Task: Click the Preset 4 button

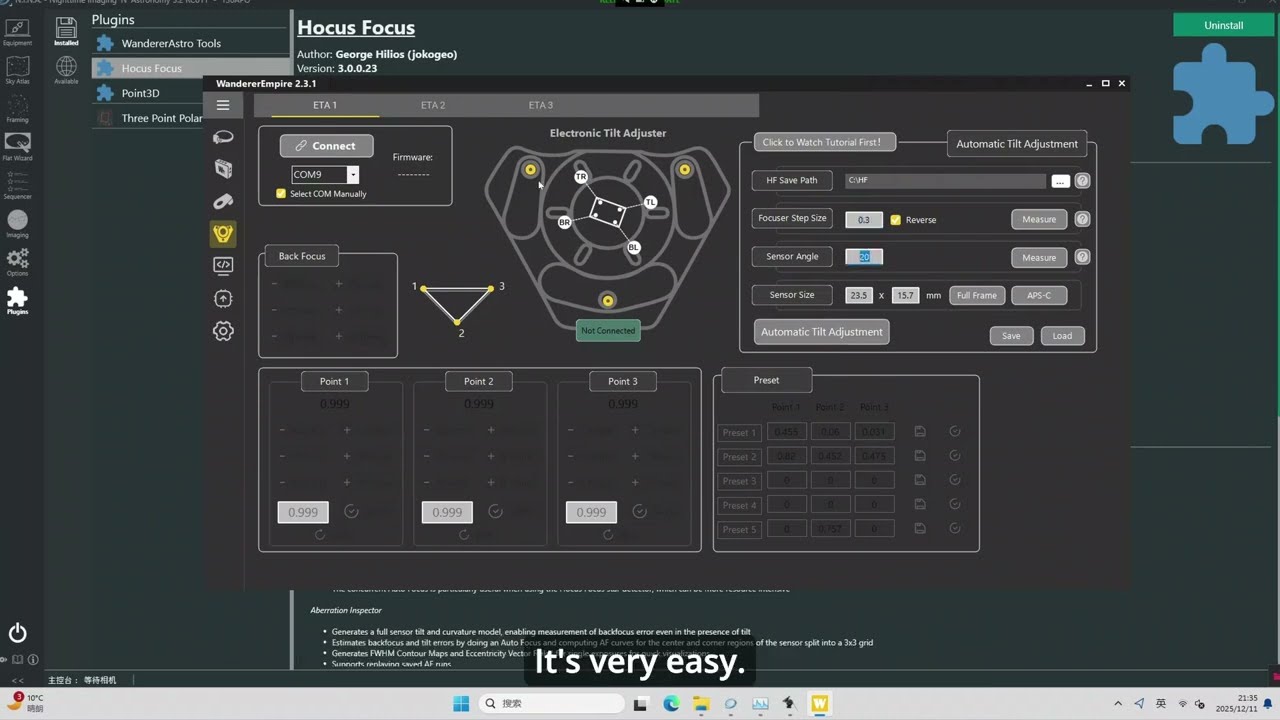Action: pos(739,505)
